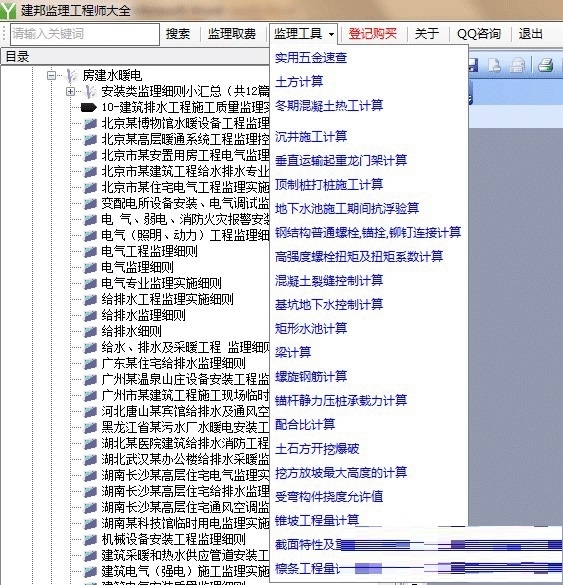Click the 搜索 button
The height and width of the screenshot is (585, 563).
178,34
